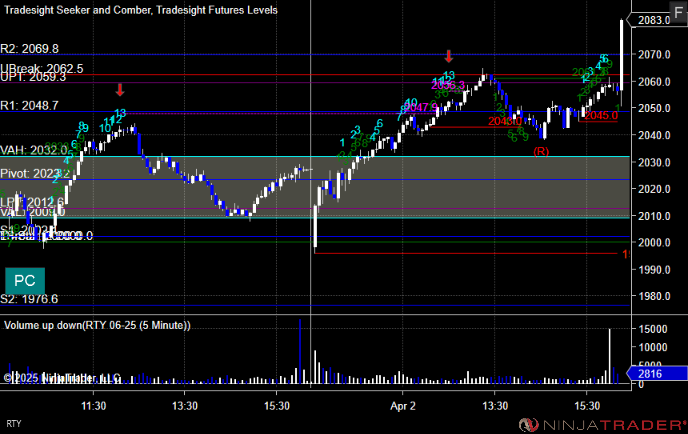Viewport: 688px width, 434px height.
Task: Click the magenta 2047.9 price label
Action: click(x=420, y=108)
